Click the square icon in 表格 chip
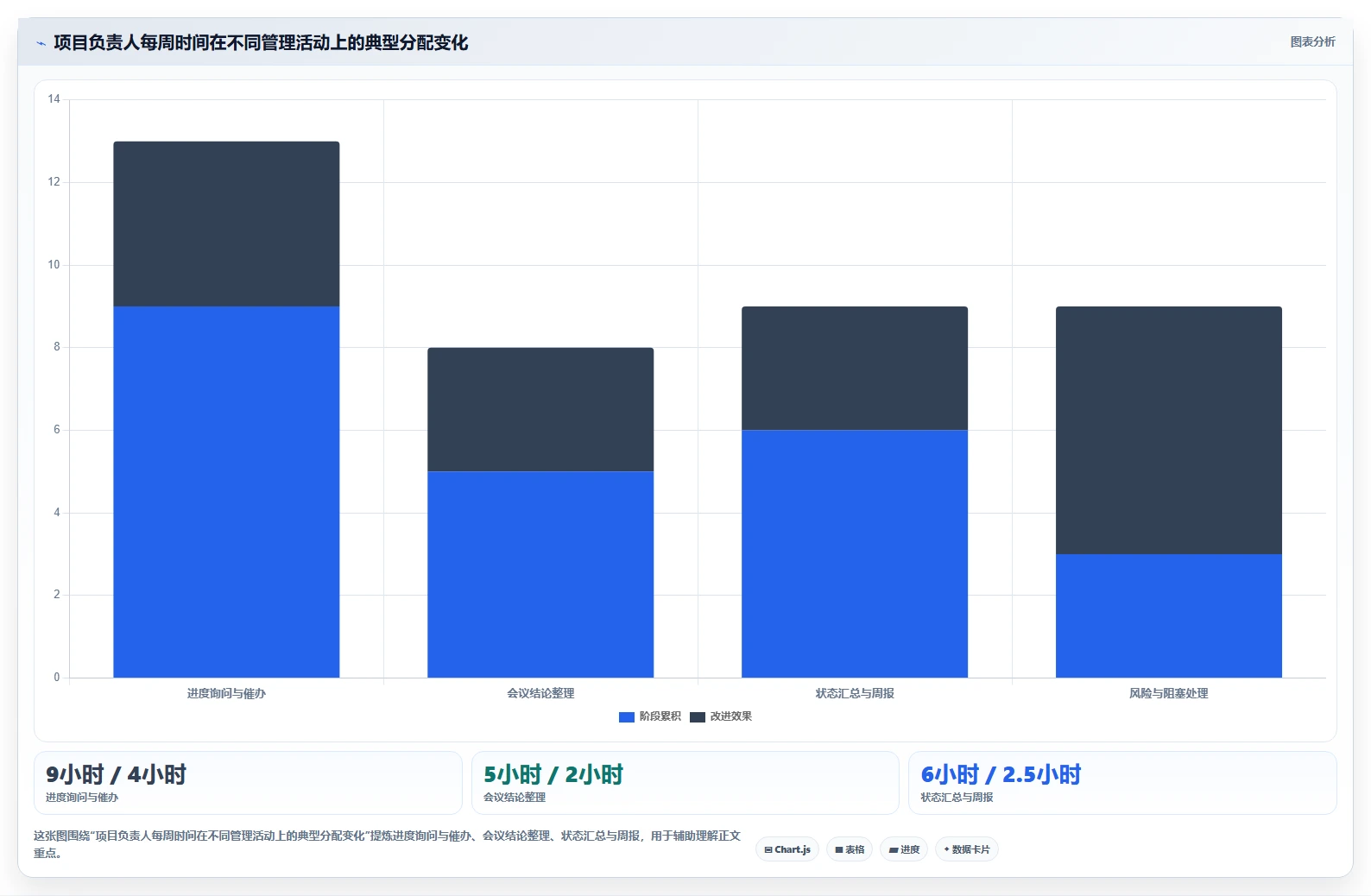The width and height of the screenshot is (1371, 896). [839, 850]
